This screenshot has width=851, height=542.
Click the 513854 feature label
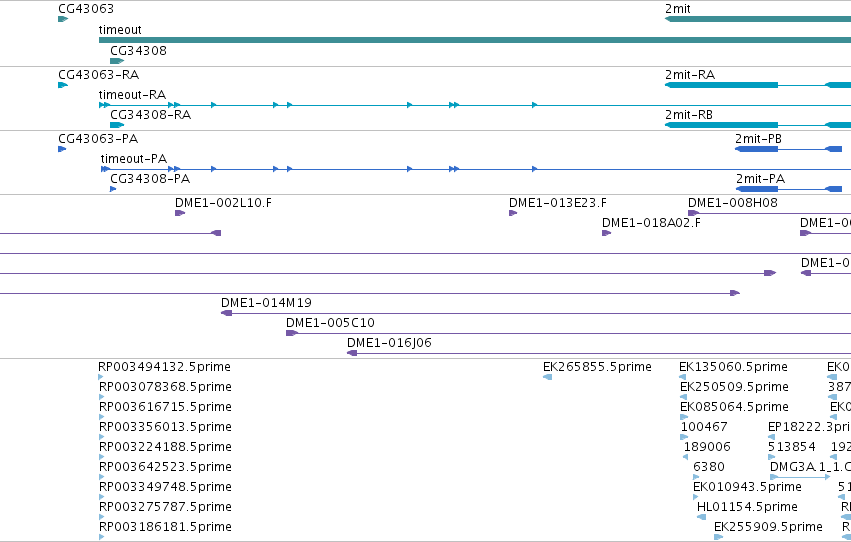click(x=791, y=447)
